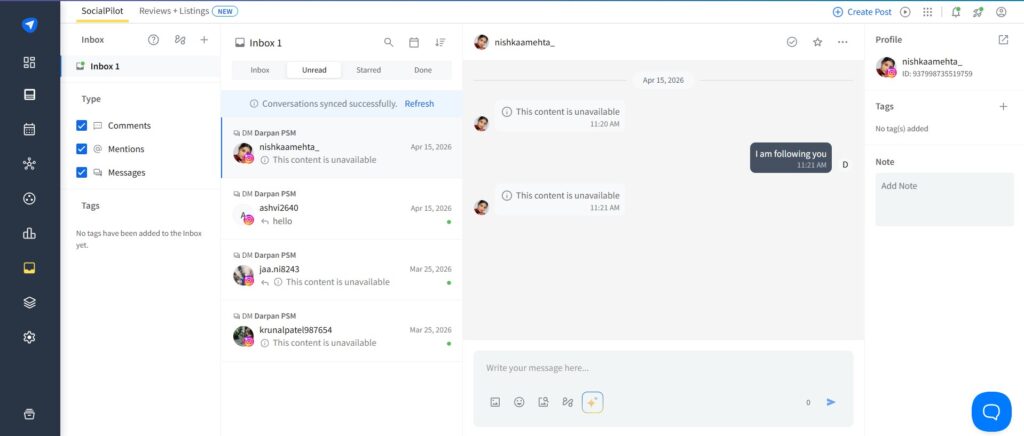Open the Posts icon in the left sidebar
1024x436 pixels.
pos(29,95)
